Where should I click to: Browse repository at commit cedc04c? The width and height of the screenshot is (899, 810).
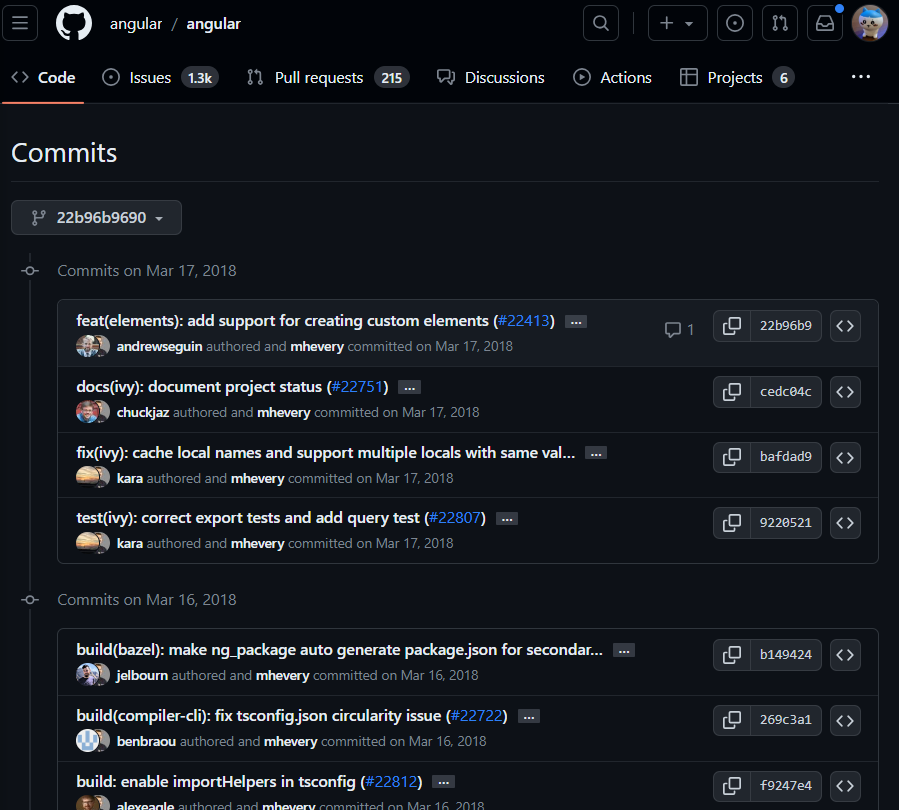[x=845, y=392]
